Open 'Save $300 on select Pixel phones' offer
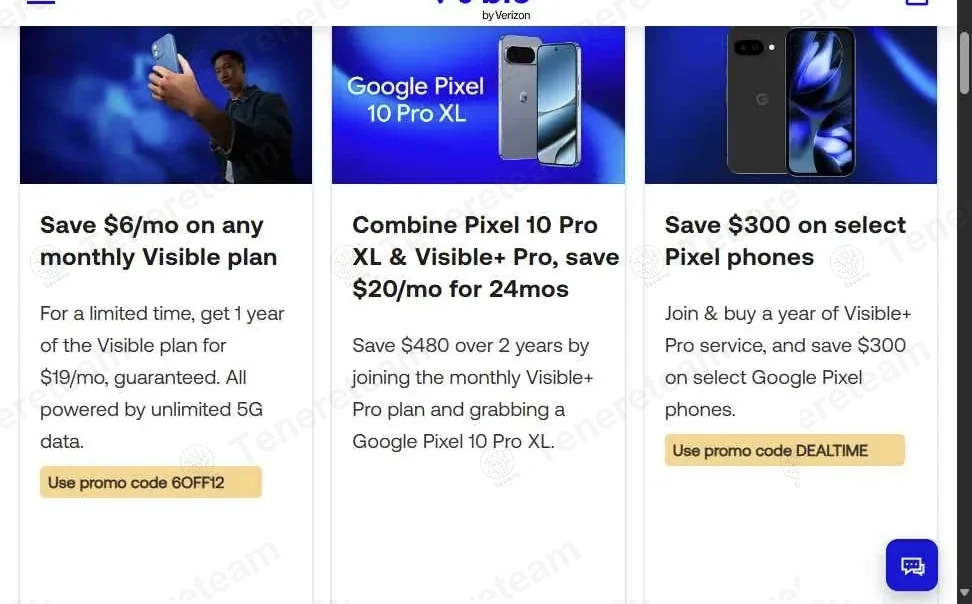The height and width of the screenshot is (604, 972). [x=785, y=241]
